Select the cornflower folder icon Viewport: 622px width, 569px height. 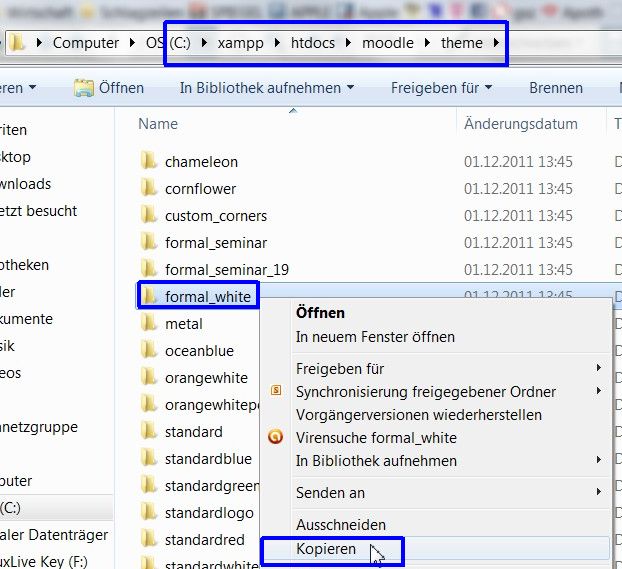tap(149, 188)
